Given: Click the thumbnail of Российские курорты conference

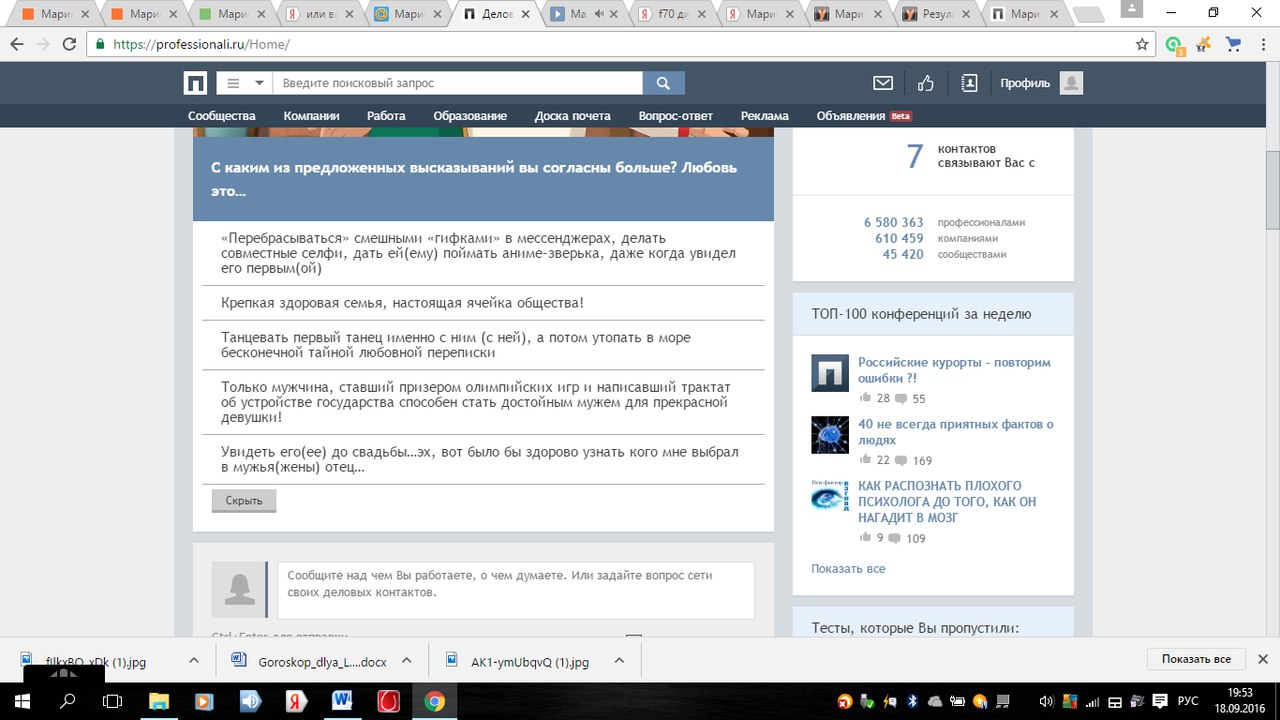Looking at the screenshot, I should (830, 373).
